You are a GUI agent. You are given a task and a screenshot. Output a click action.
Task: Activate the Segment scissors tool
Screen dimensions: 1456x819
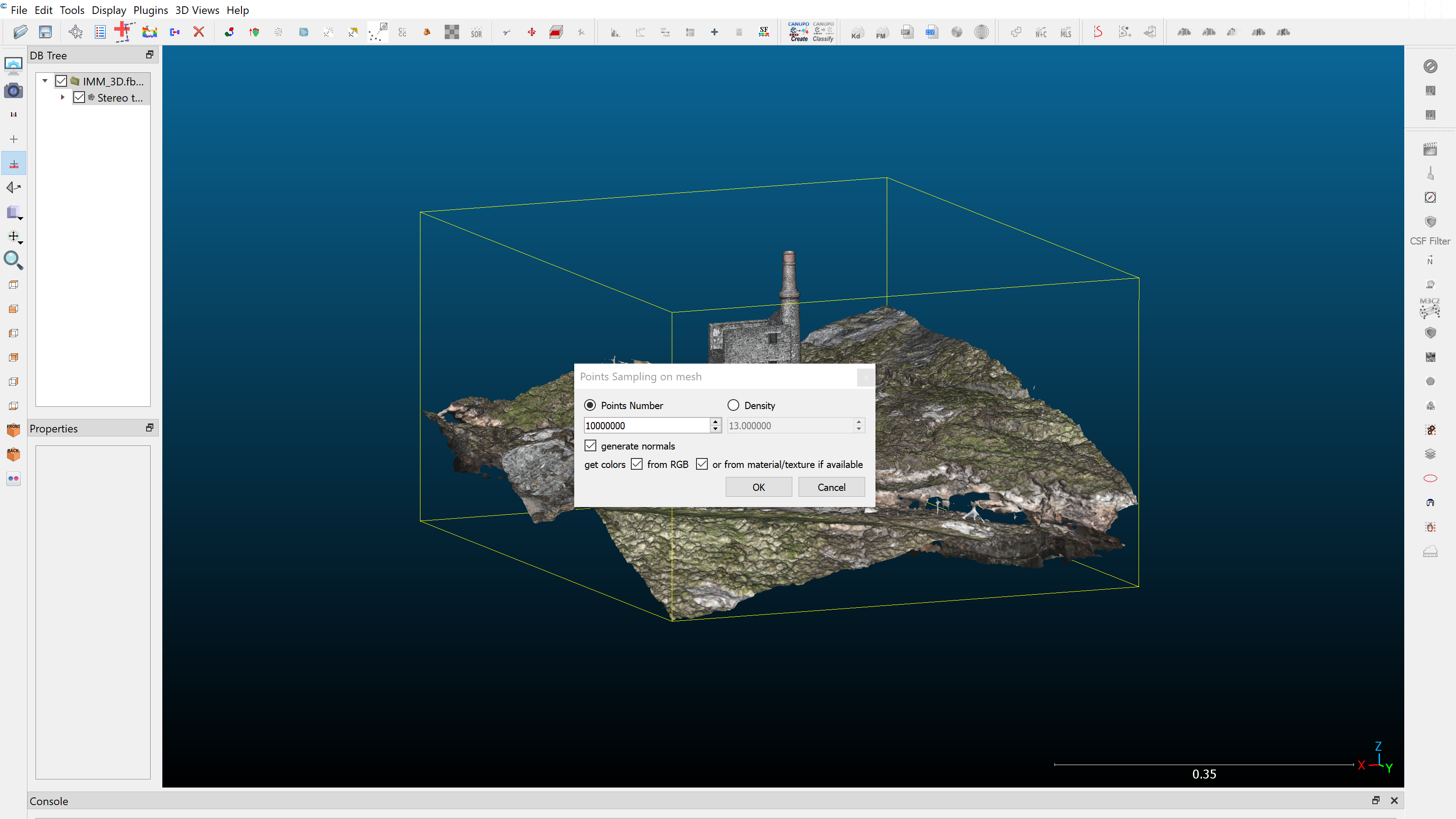pyautogui.click(x=506, y=32)
